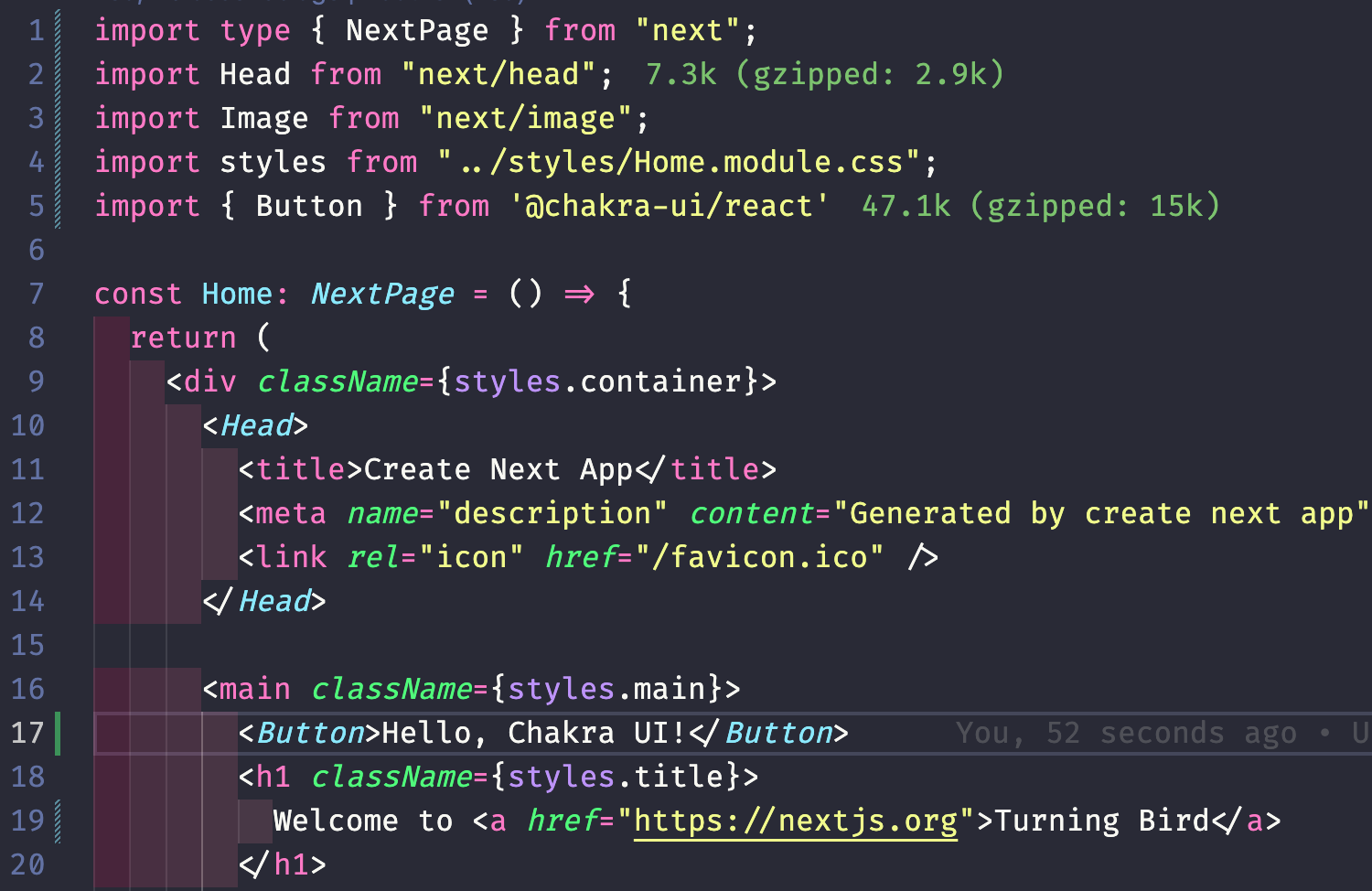Click line number 1 in the gutter
Image resolution: width=1372 pixels, height=891 pixels.
click(x=37, y=30)
